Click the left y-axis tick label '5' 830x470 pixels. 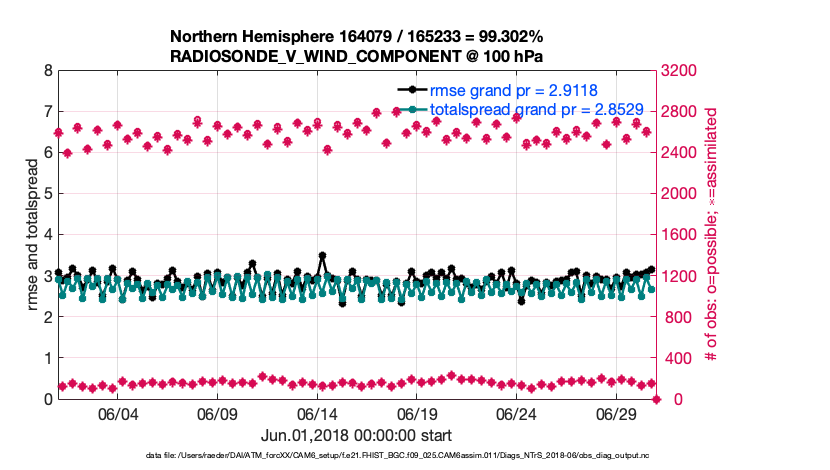point(48,194)
